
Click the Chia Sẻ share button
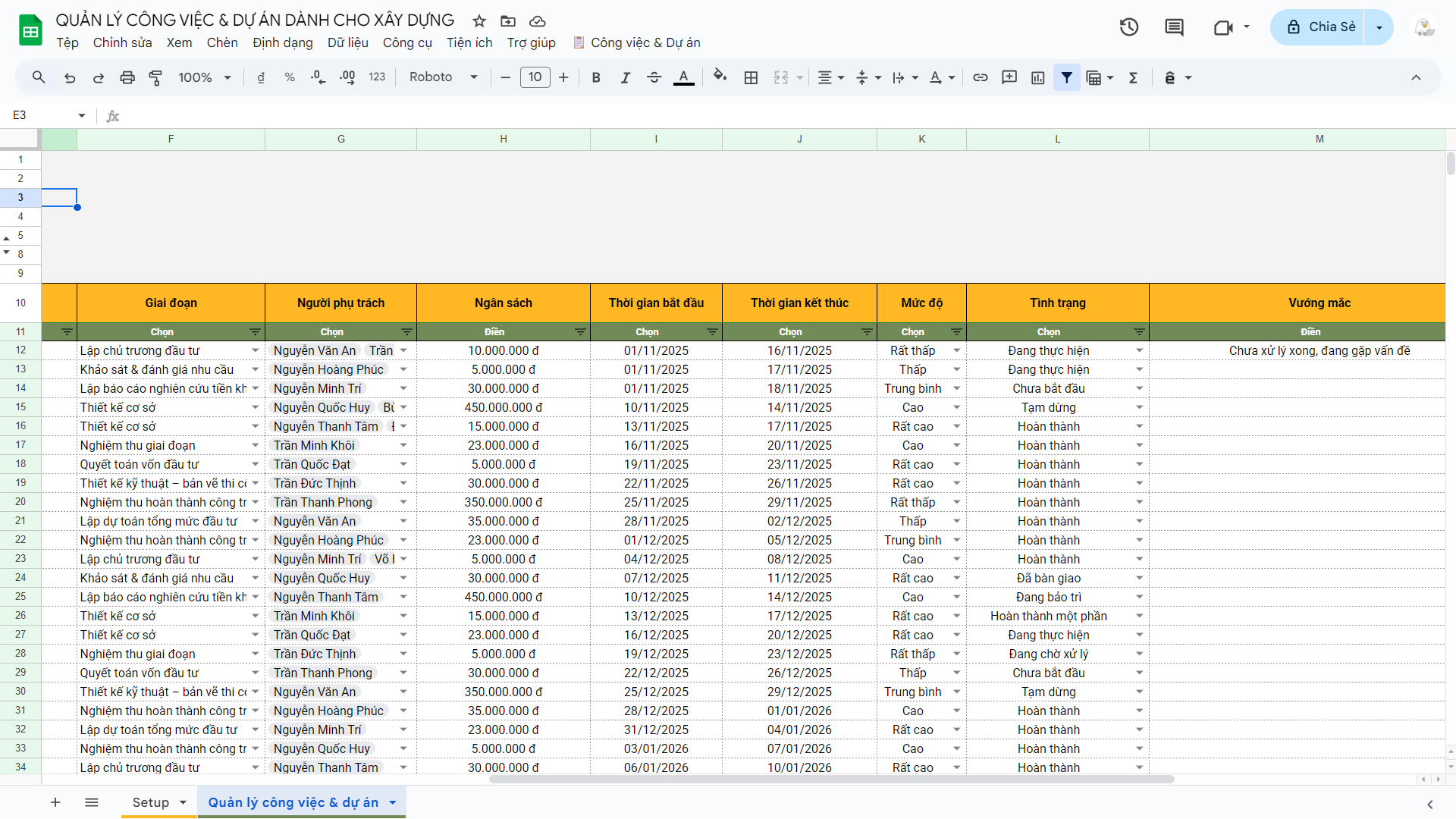[x=1320, y=27]
